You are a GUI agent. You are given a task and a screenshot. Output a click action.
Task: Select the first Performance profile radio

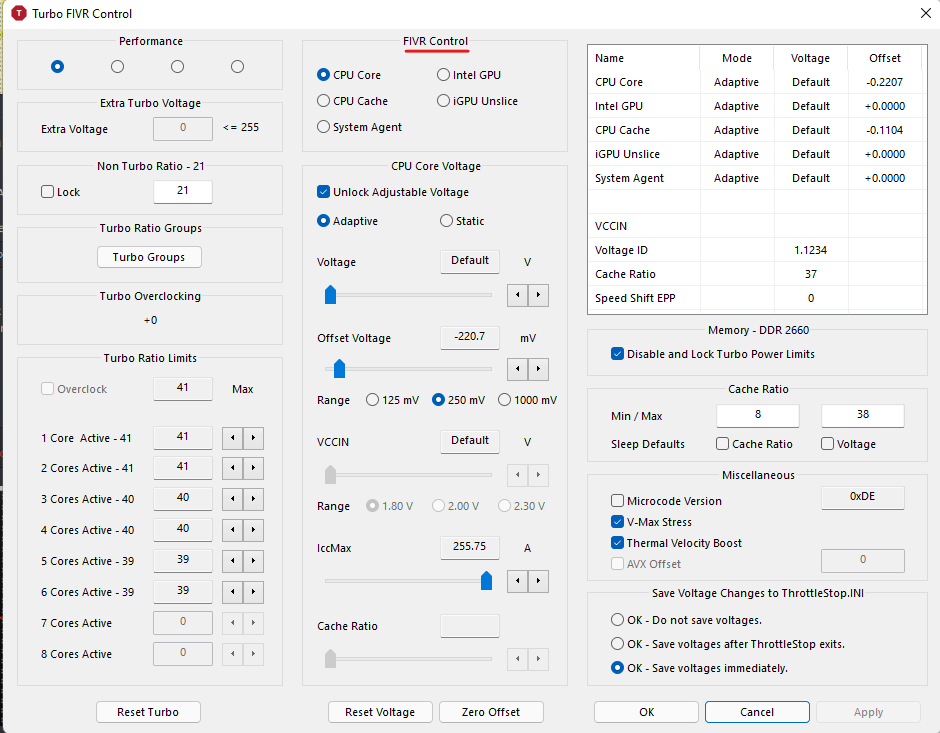pyautogui.click(x=58, y=67)
